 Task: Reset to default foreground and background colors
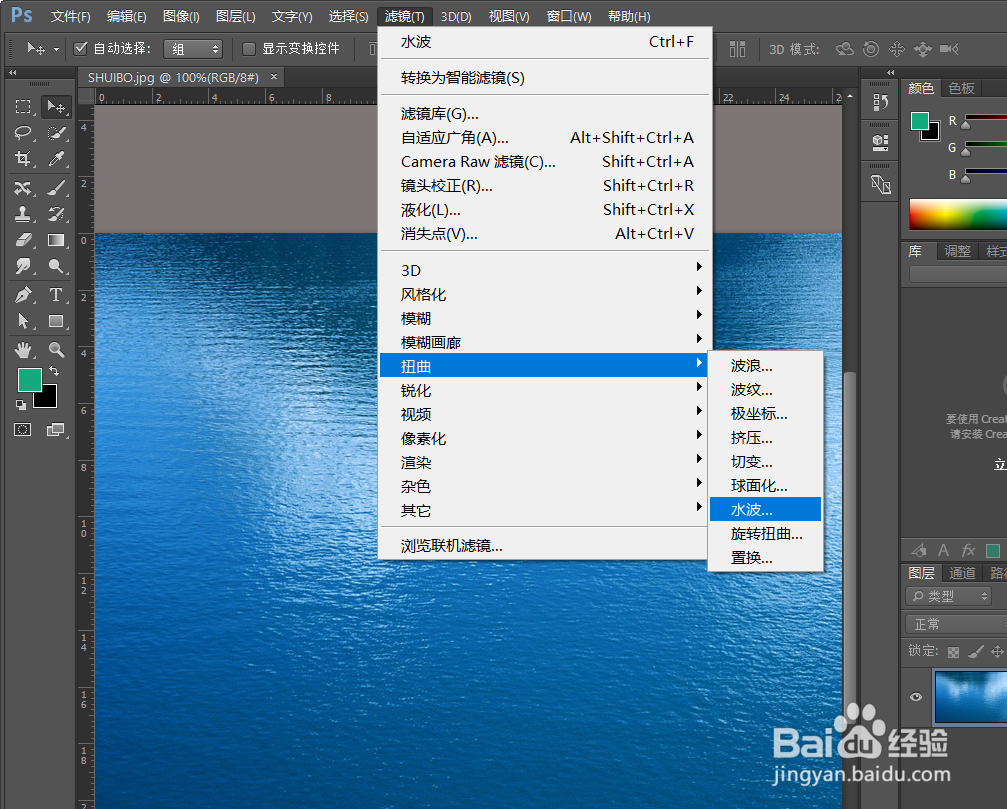(x=21, y=404)
